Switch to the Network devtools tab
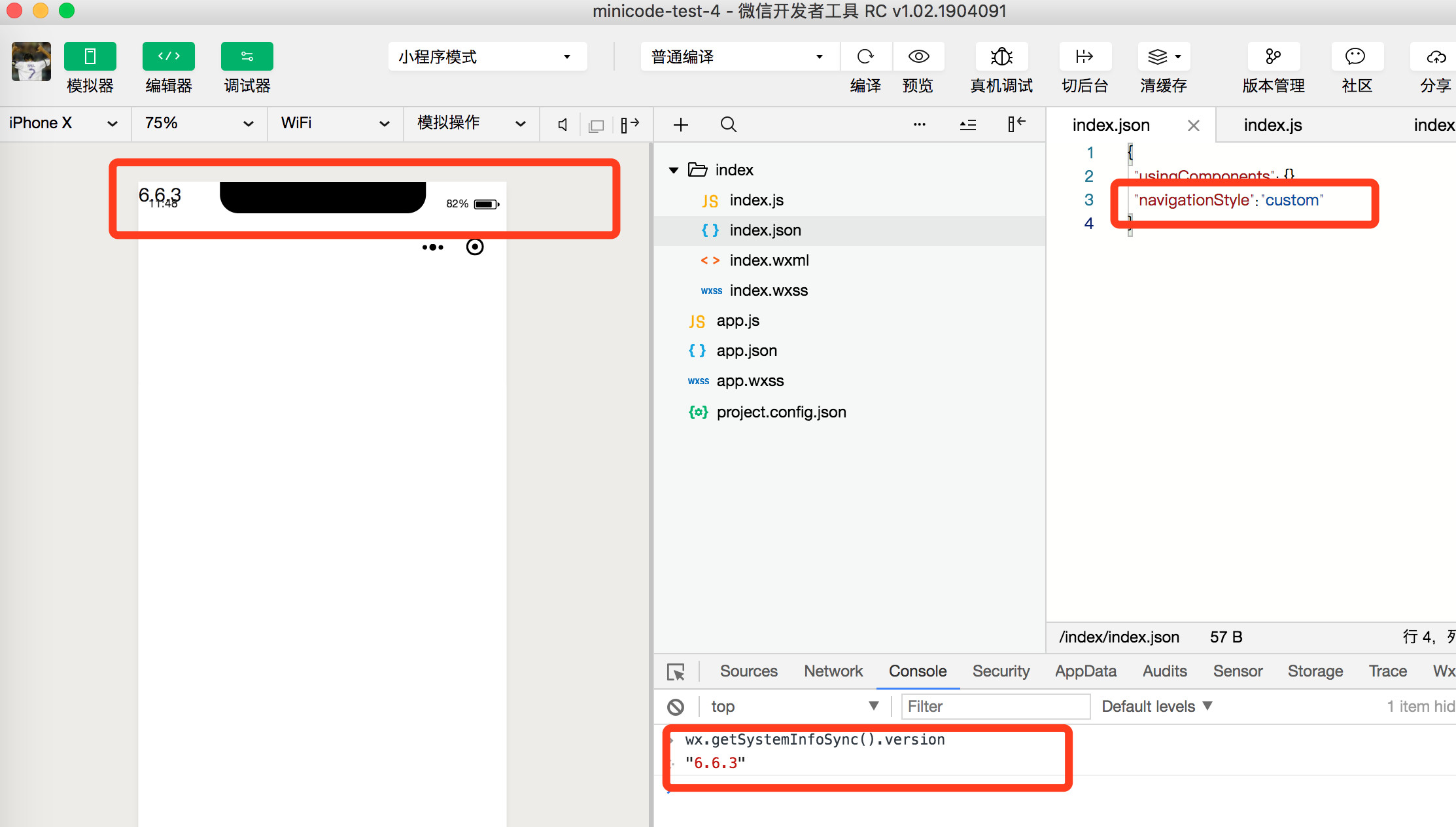Image resolution: width=1456 pixels, height=827 pixels. coord(833,671)
